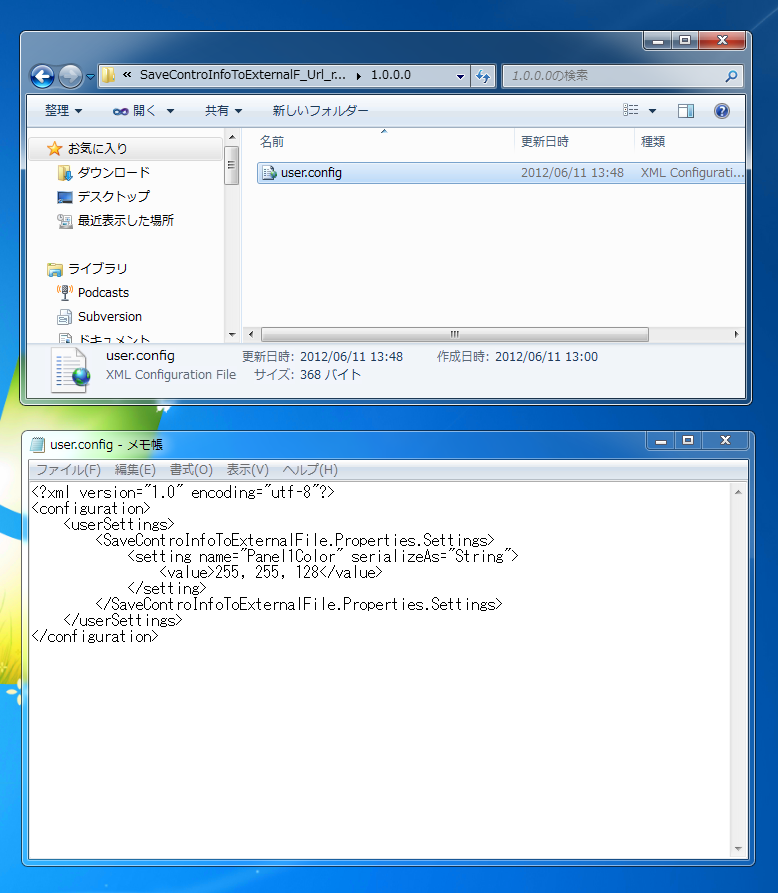Open the ファイル(F) menu in Notepad
Screen dimensions: 778x893
[68, 470]
